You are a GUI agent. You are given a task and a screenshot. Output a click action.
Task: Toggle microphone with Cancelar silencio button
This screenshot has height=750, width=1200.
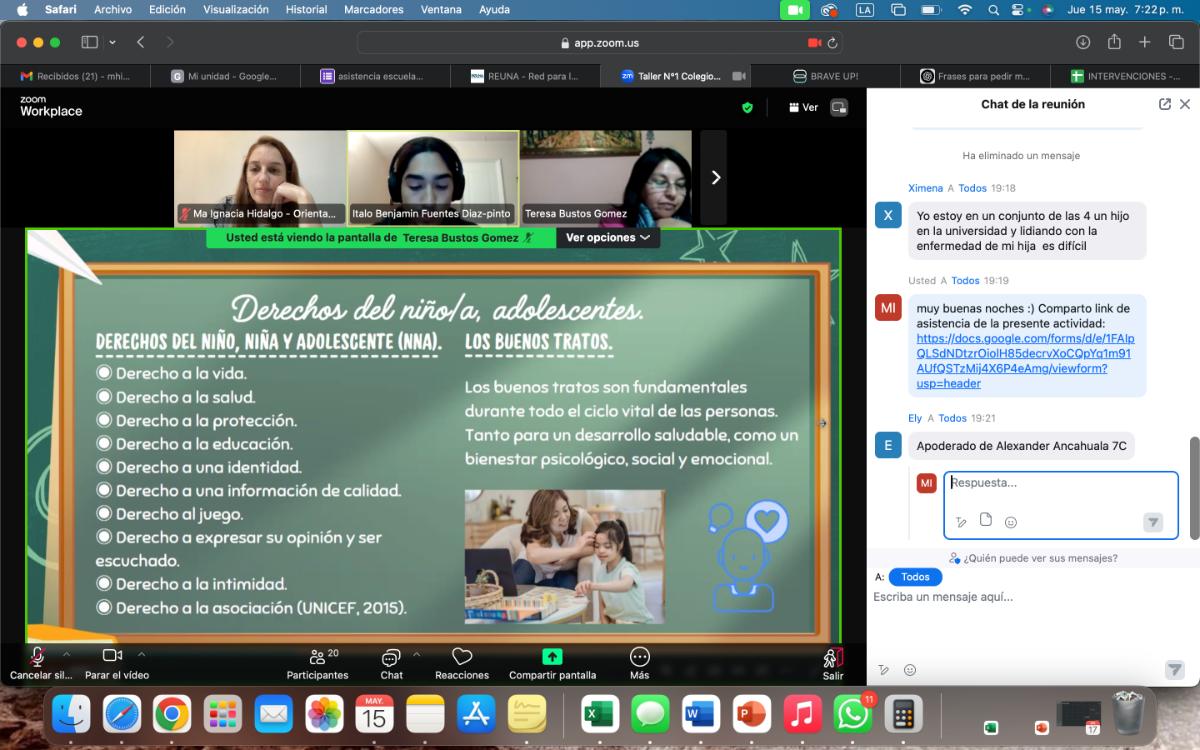38,656
